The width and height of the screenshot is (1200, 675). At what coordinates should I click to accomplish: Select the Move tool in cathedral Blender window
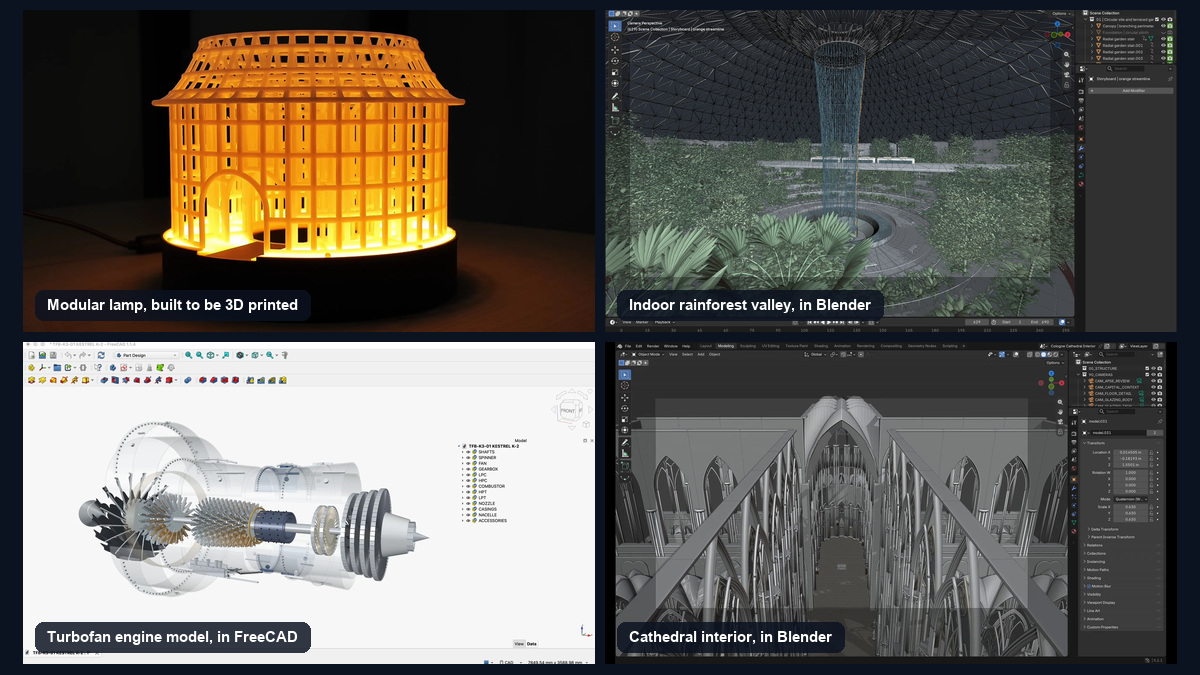pyautogui.click(x=625, y=398)
